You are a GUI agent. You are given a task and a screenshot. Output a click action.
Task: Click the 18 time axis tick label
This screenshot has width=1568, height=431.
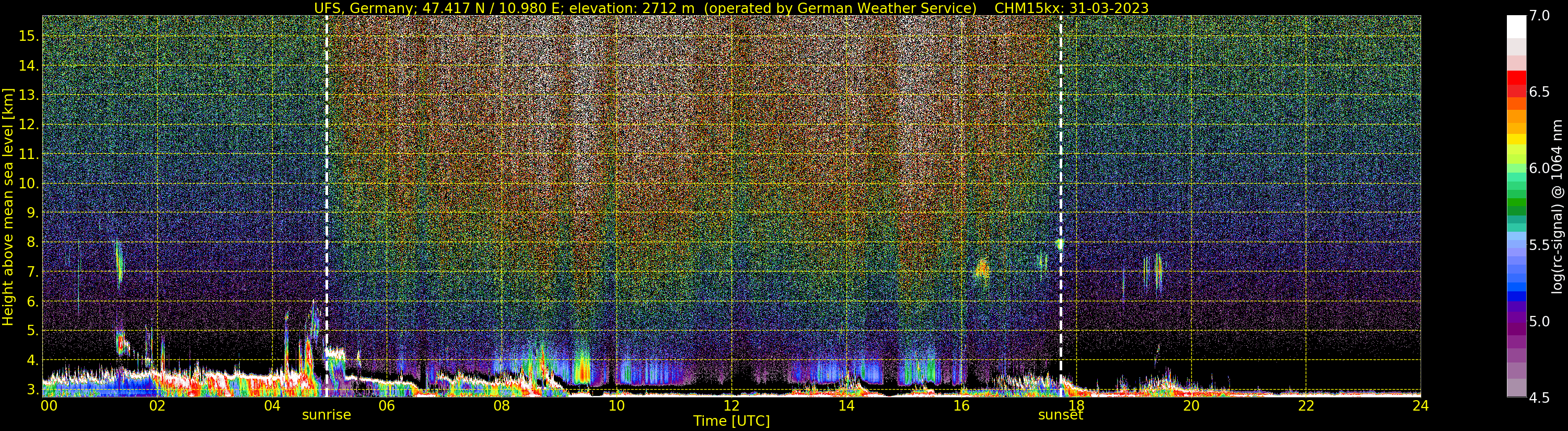[x=1076, y=405]
